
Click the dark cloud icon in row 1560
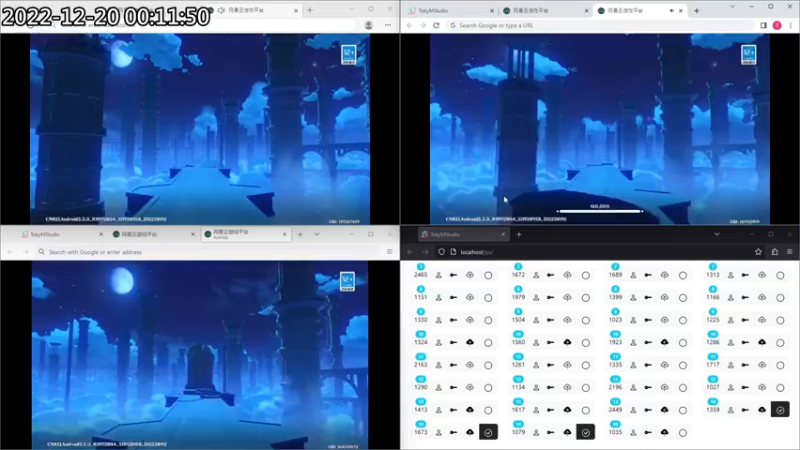pos(567,342)
